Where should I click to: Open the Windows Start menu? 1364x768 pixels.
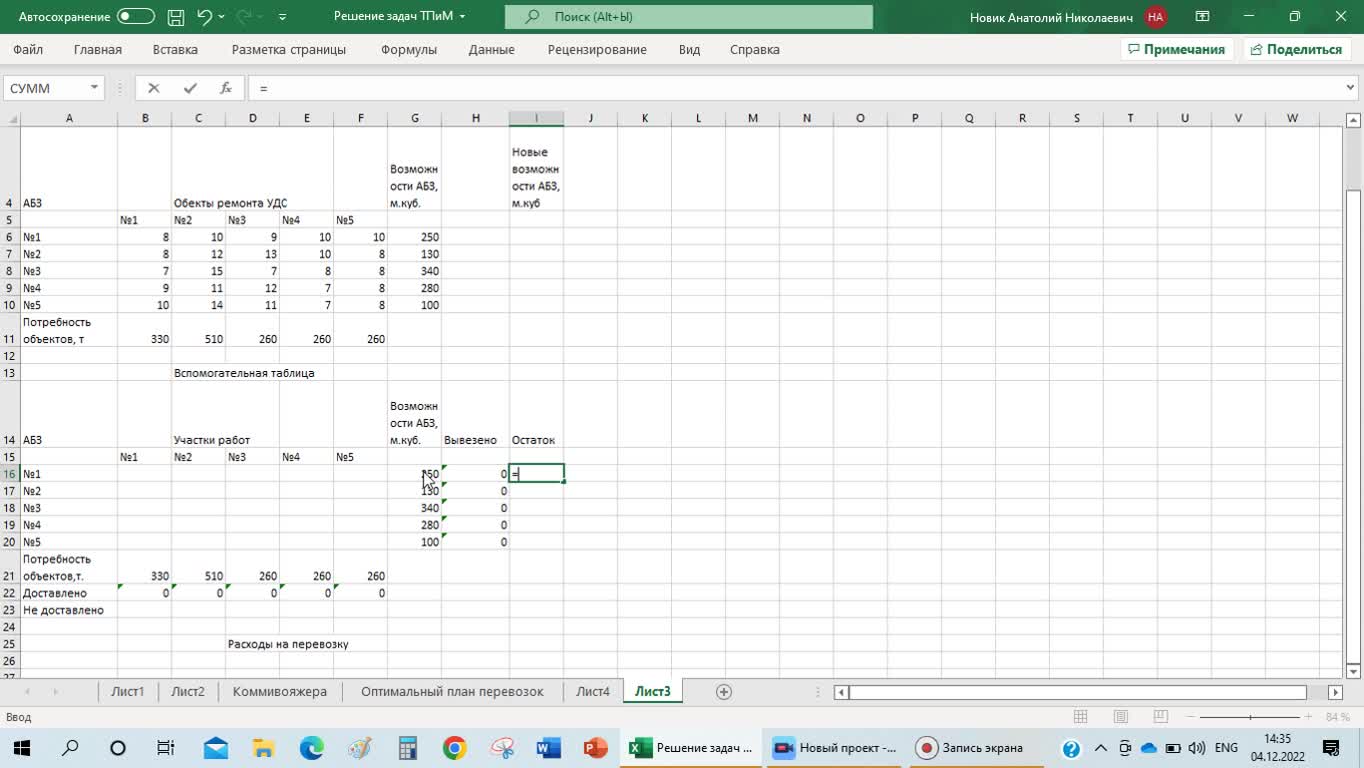coord(20,748)
